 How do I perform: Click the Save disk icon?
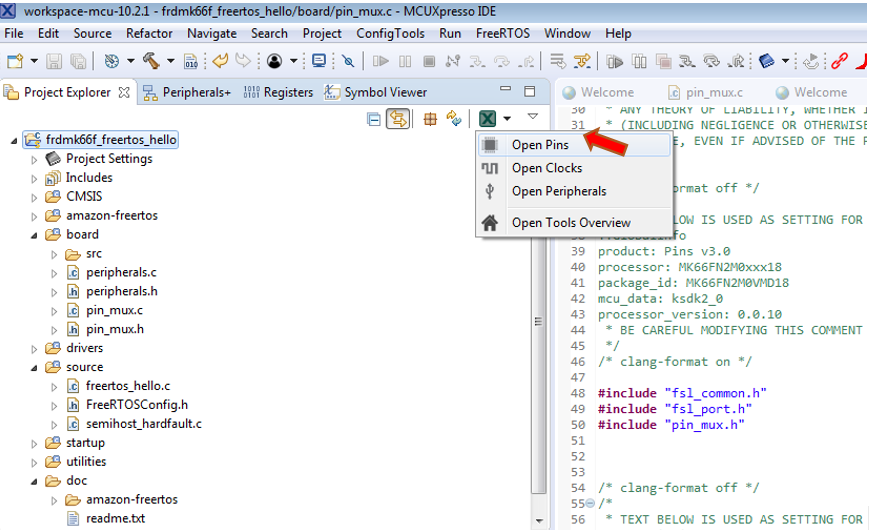pyautogui.click(x=54, y=61)
